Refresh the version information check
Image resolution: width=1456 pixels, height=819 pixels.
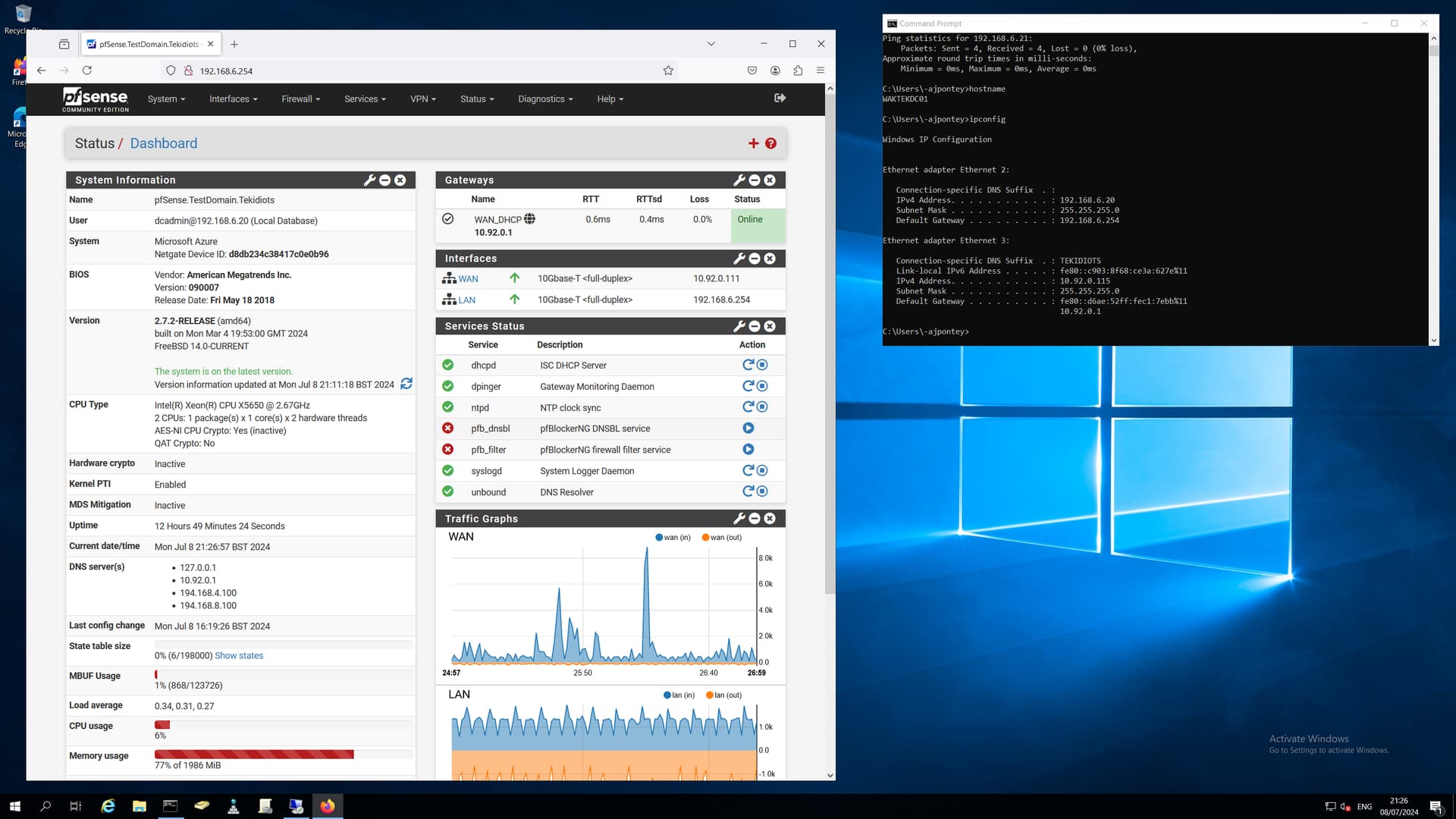coord(406,384)
